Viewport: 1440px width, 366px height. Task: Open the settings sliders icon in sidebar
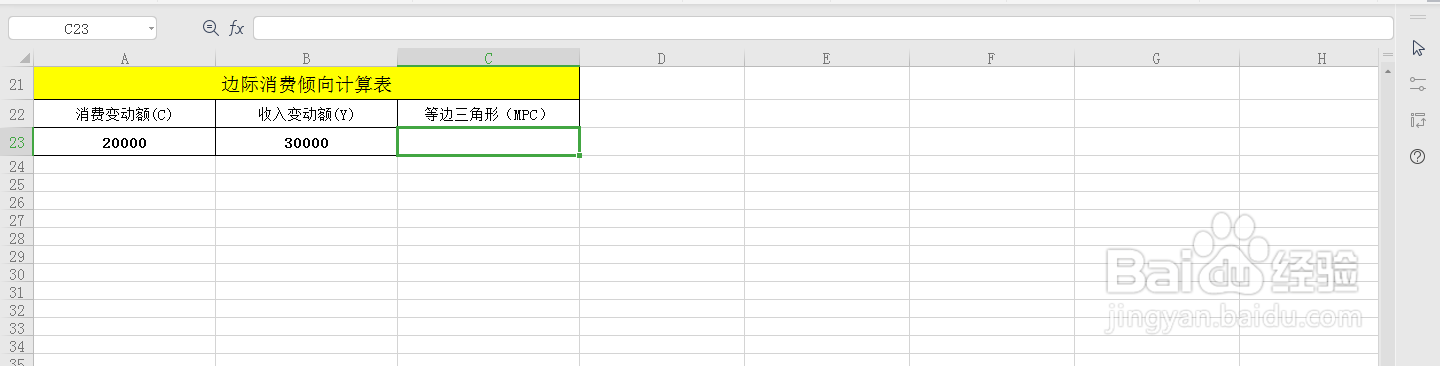coord(1417,84)
